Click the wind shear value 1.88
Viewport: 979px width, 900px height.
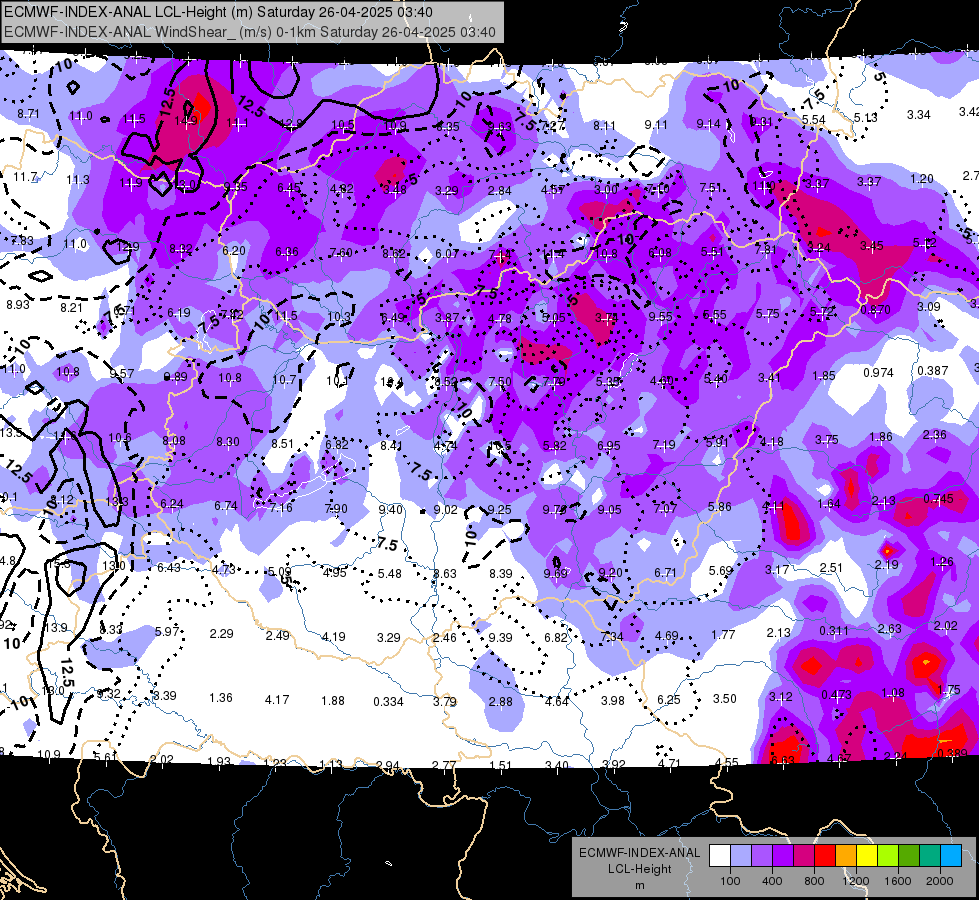(333, 701)
